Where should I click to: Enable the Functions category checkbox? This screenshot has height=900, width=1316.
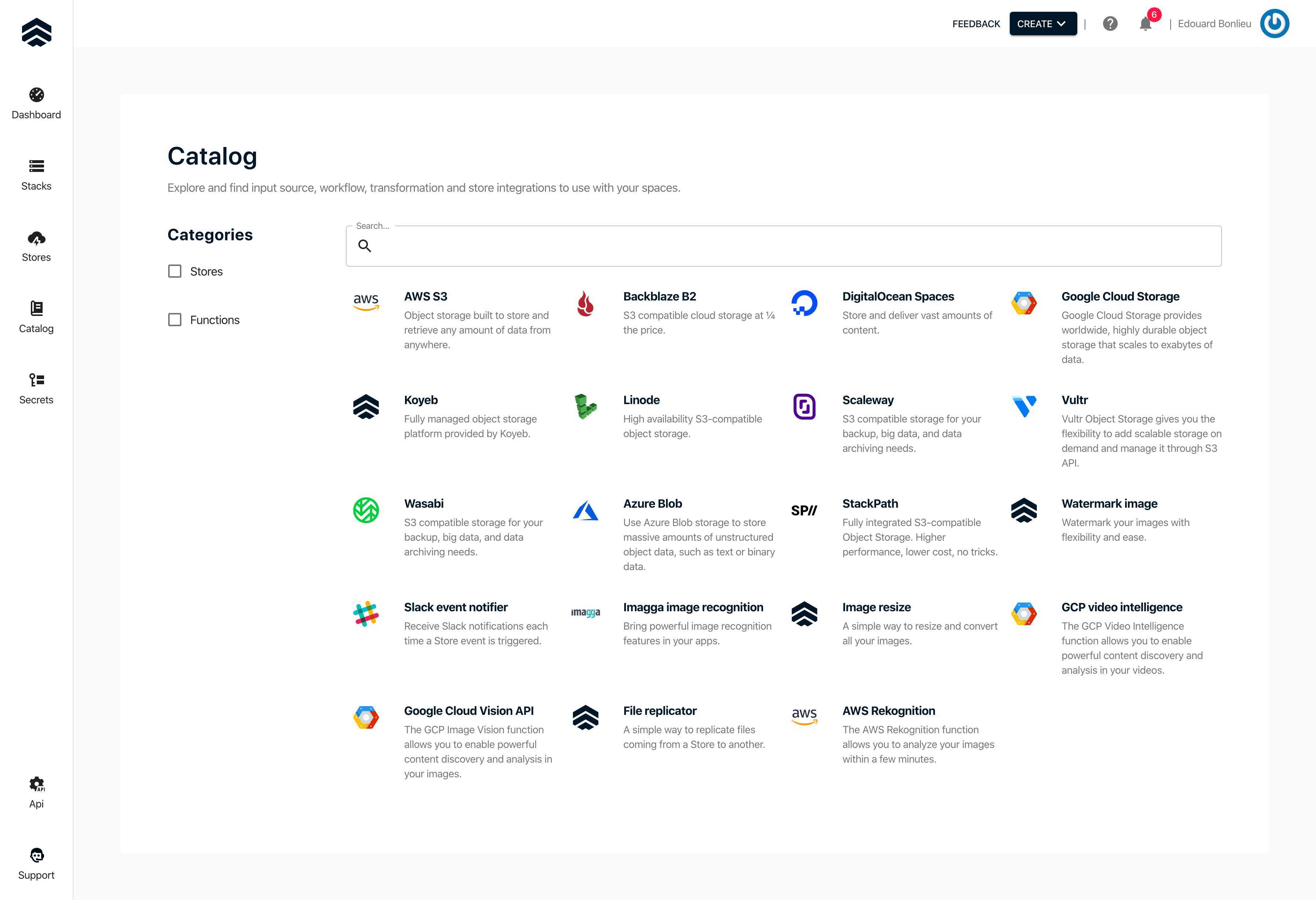coord(175,320)
